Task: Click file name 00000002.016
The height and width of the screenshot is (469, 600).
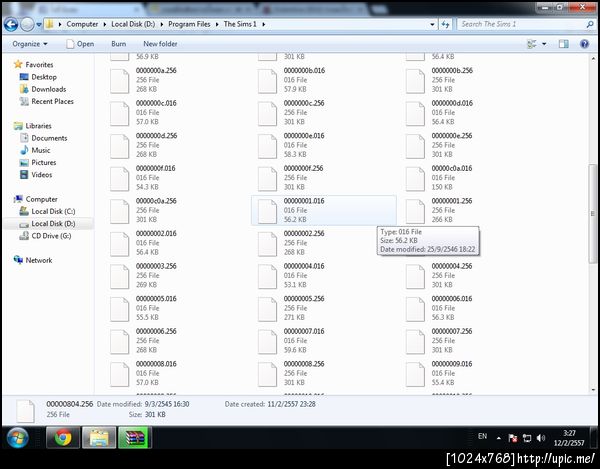Action: 156,233
